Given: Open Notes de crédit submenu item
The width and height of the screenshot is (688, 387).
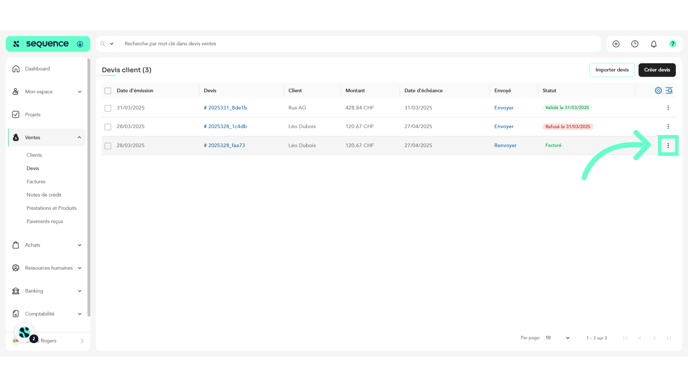Looking at the screenshot, I should [44, 195].
